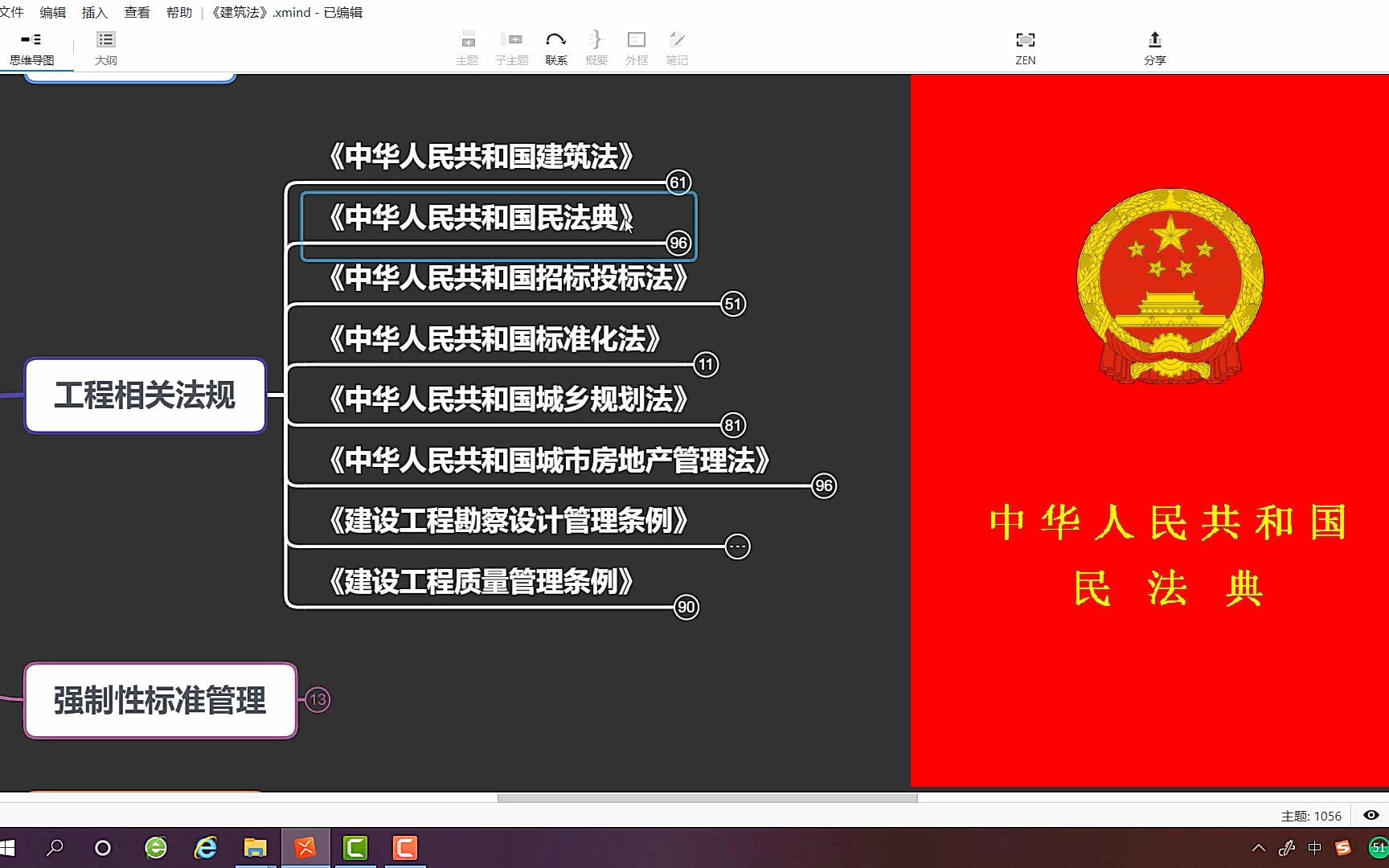Add a new topic with 主题 icon
1389x868 pixels.
tap(467, 49)
